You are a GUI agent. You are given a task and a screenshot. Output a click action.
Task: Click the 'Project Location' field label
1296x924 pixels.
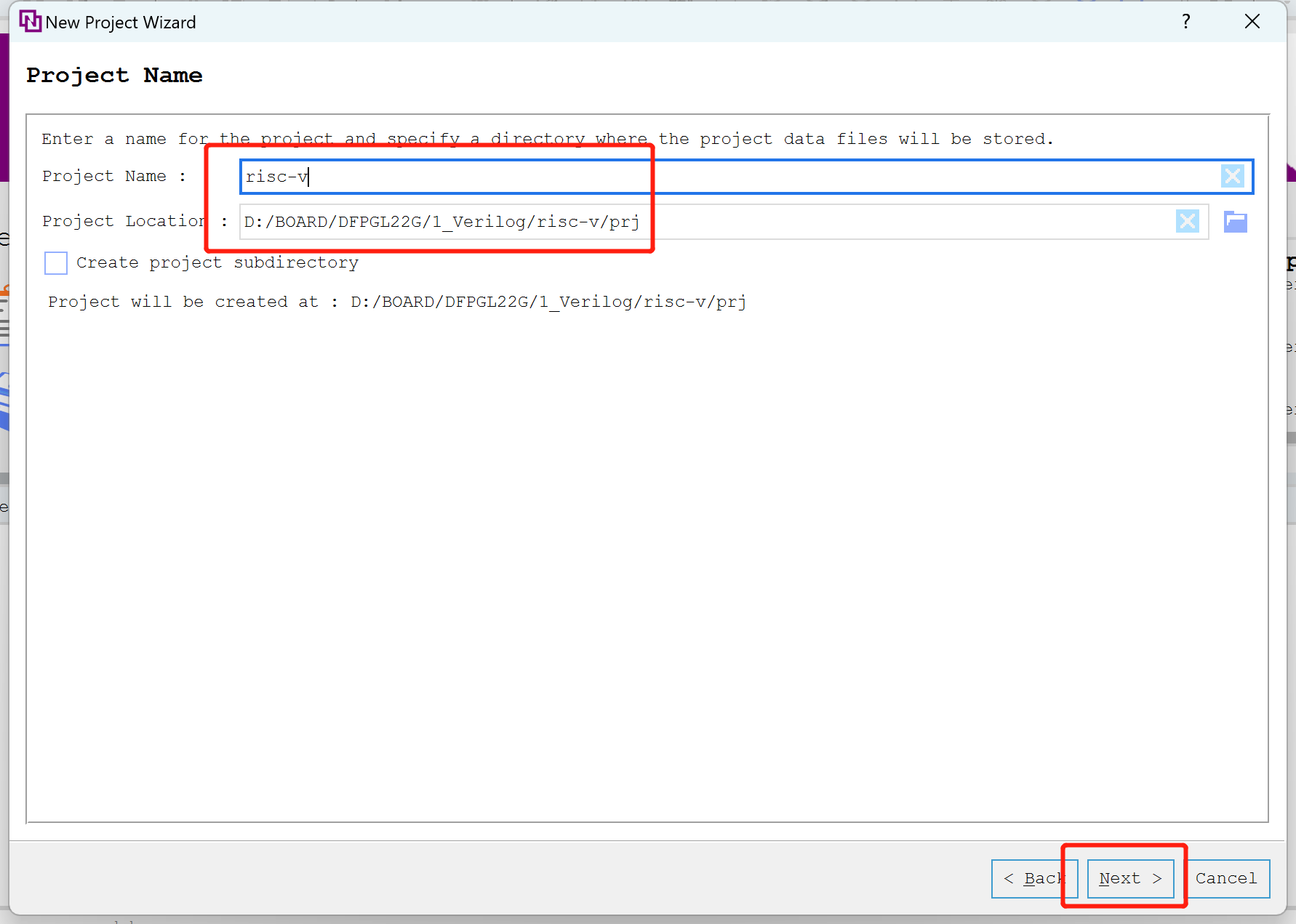pyautogui.click(x=124, y=222)
